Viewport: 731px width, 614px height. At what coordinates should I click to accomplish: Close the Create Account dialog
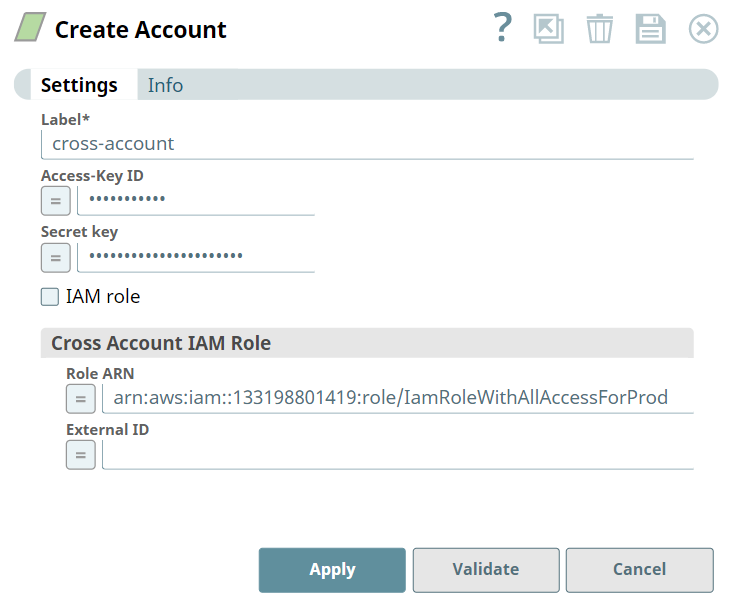coord(704,29)
